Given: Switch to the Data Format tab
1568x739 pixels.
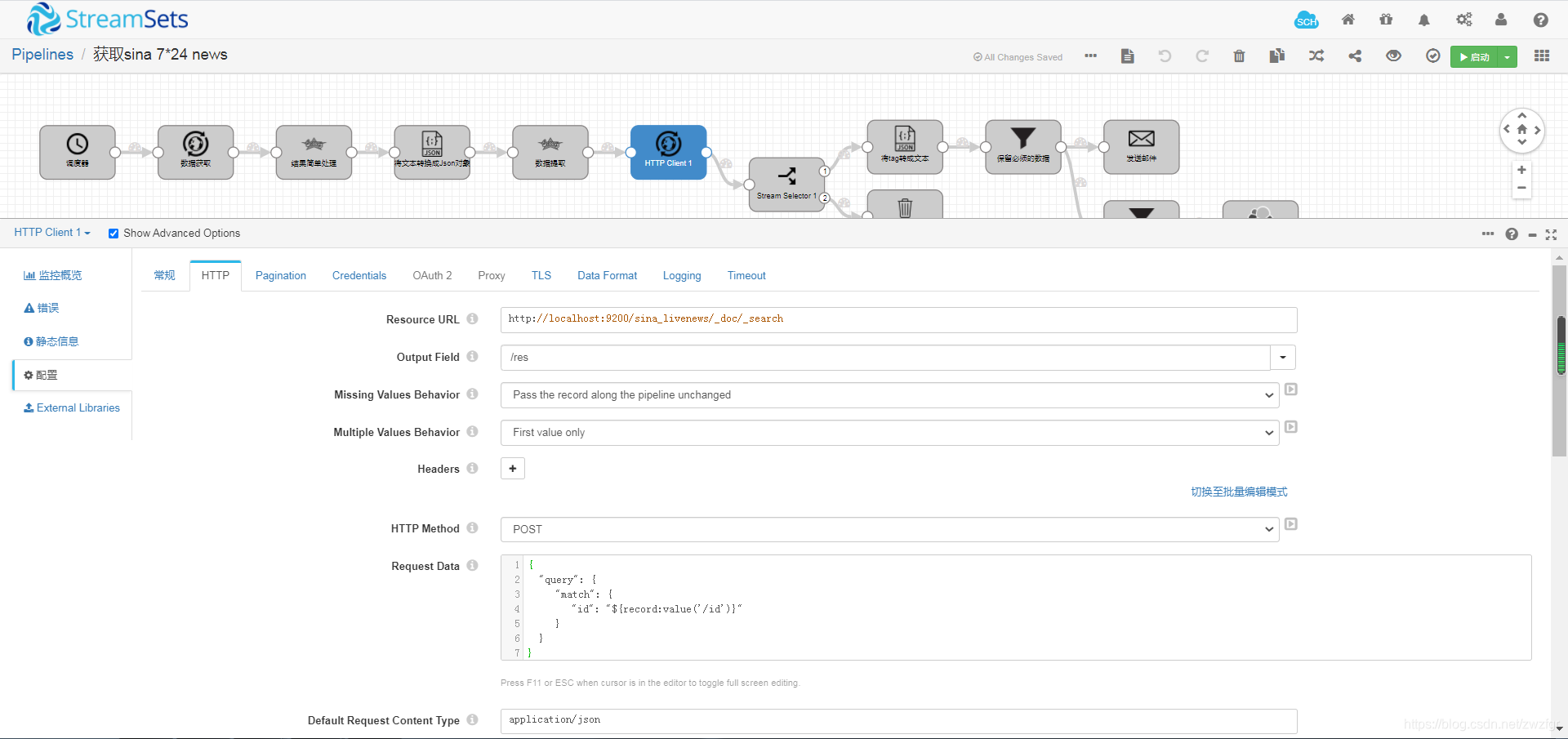Looking at the screenshot, I should [x=608, y=276].
